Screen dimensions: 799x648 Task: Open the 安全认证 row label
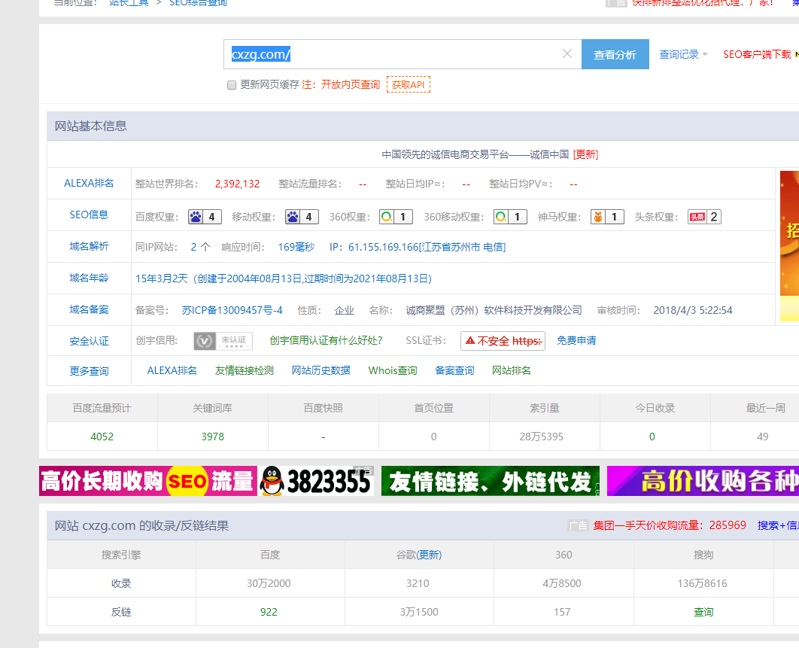tap(89, 341)
